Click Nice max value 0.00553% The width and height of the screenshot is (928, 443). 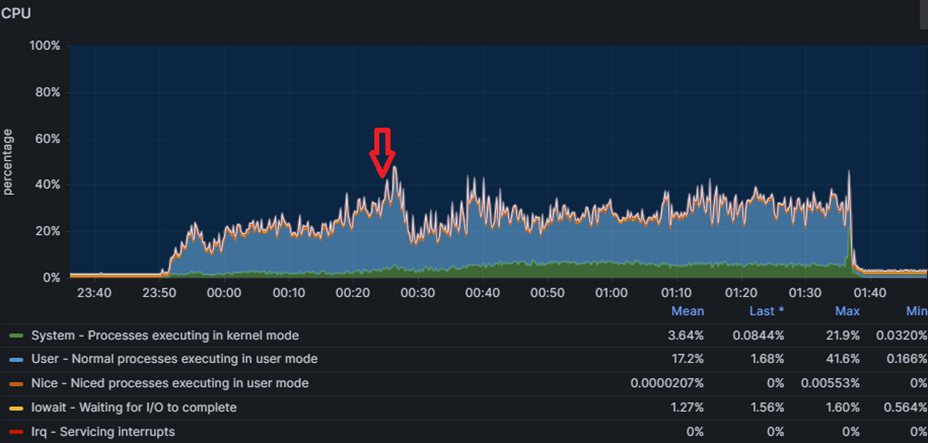(x=830, y=383)
